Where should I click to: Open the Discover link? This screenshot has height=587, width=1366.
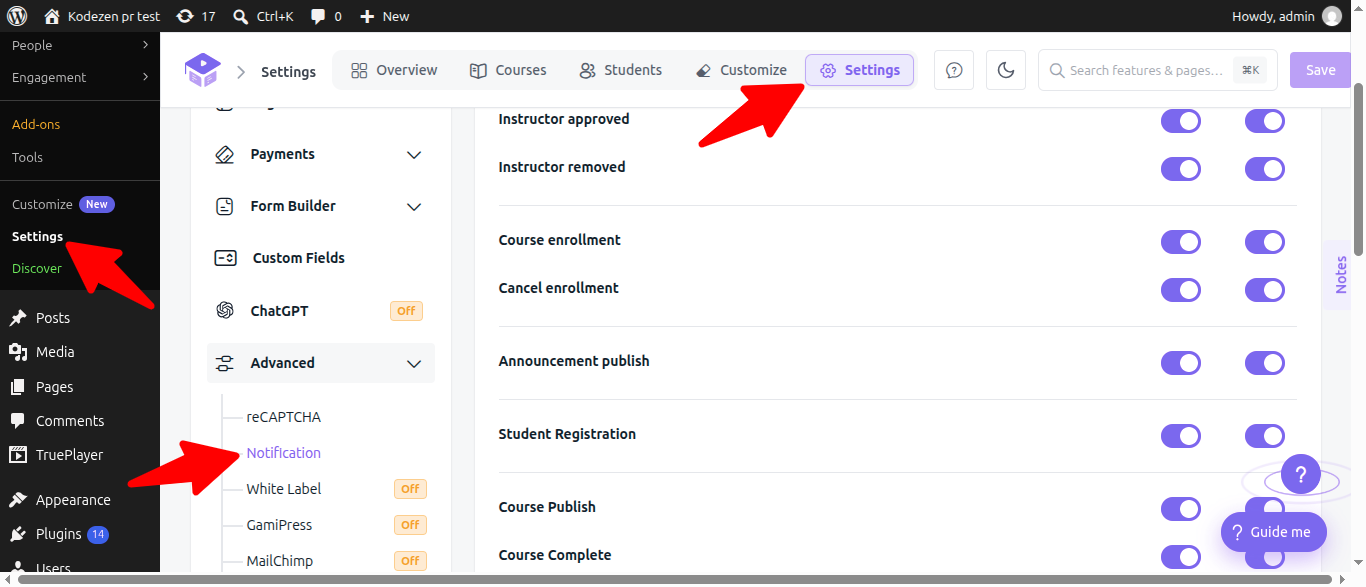tap(37, 269)
